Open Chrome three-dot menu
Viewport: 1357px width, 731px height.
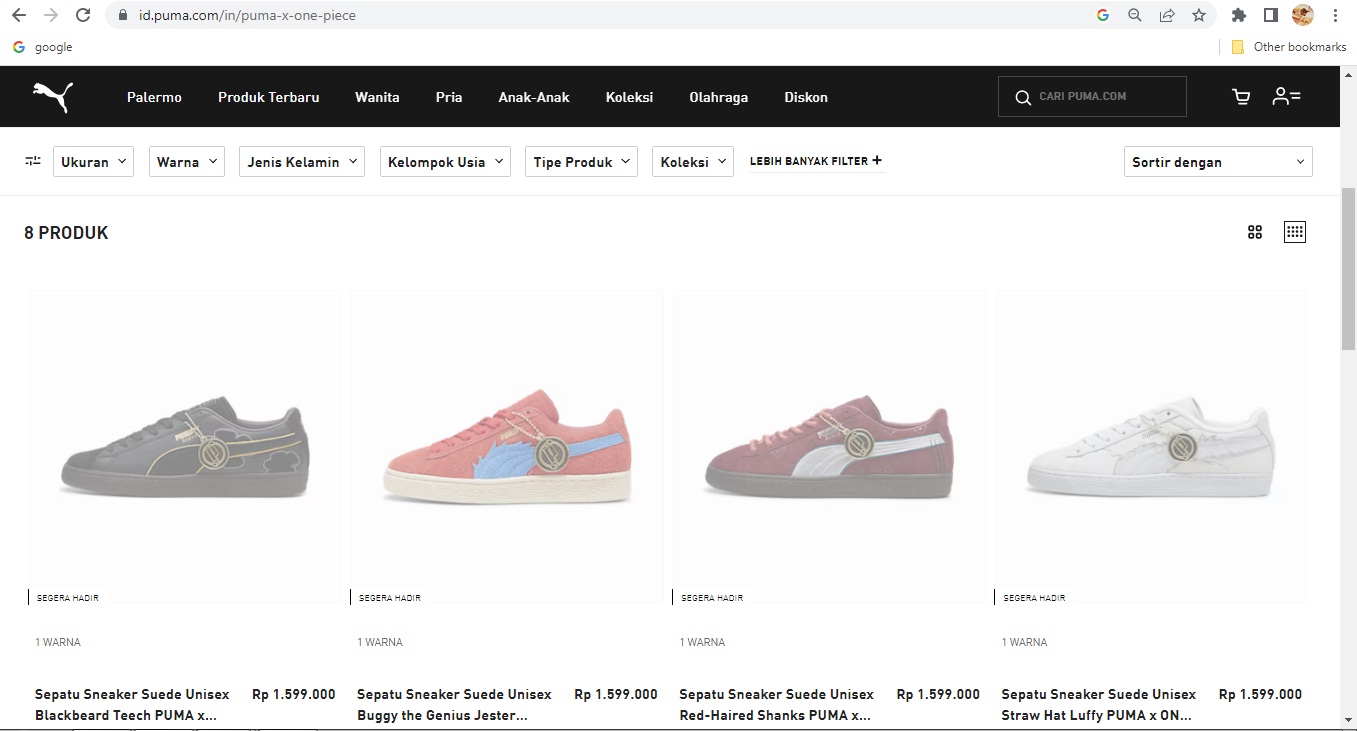(x=1336, y=15)
